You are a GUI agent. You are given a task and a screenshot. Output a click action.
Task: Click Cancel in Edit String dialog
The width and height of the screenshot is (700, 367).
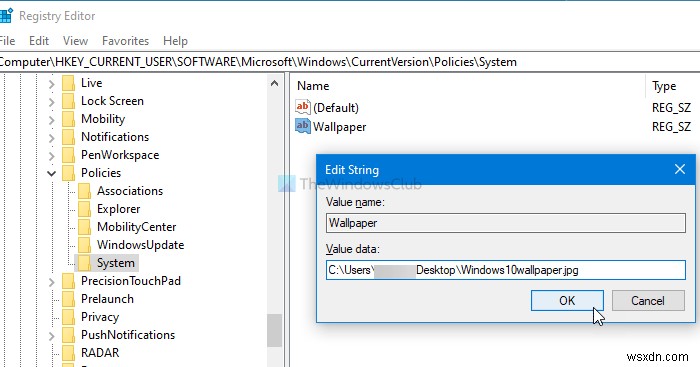(x=648, y=300)
